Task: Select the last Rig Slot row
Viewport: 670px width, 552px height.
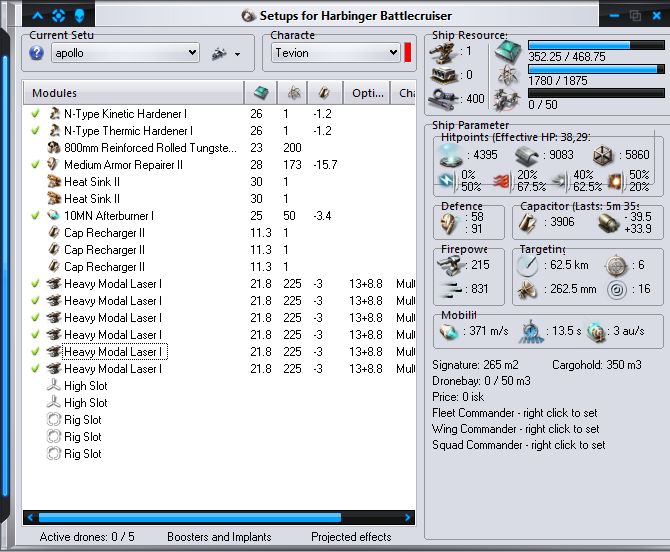Action: [219, 454]
